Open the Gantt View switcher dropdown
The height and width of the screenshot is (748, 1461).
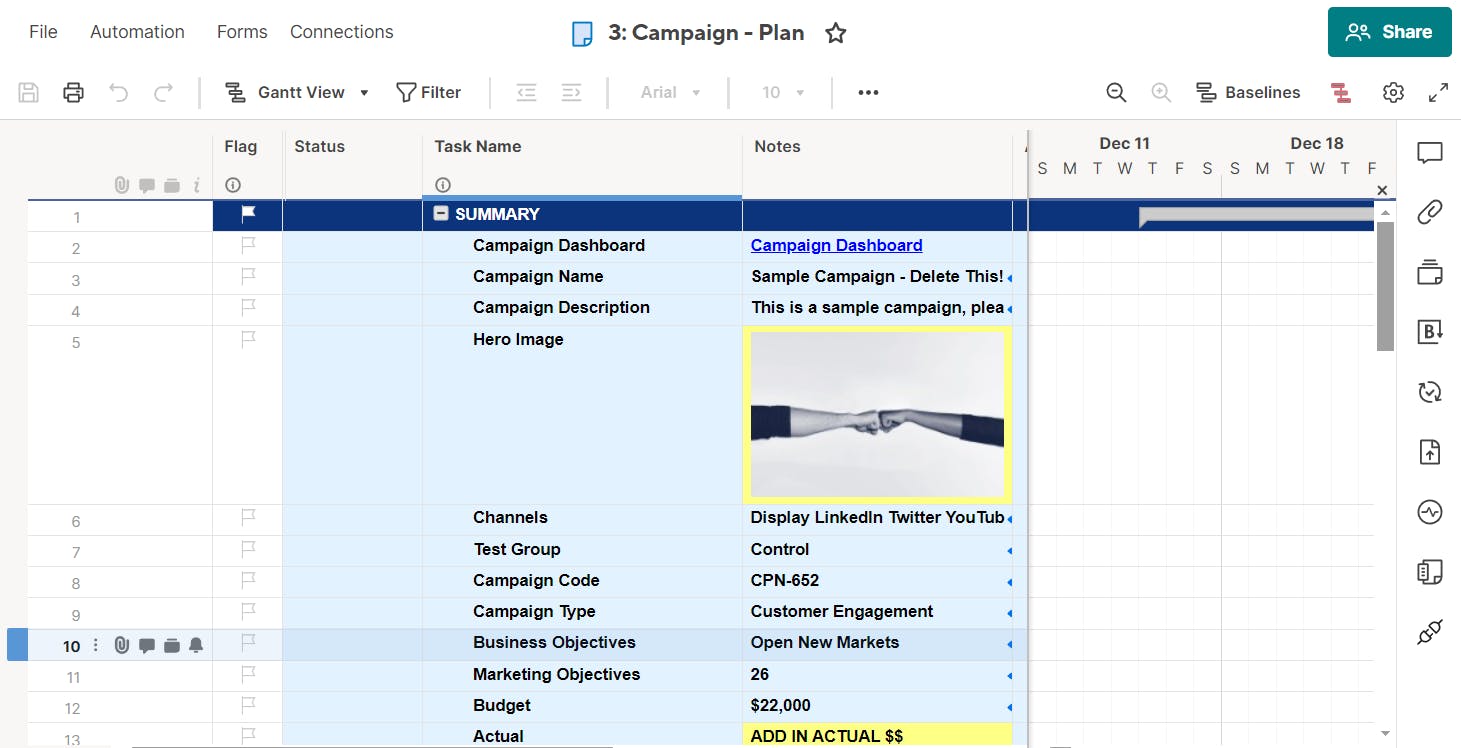364,92
